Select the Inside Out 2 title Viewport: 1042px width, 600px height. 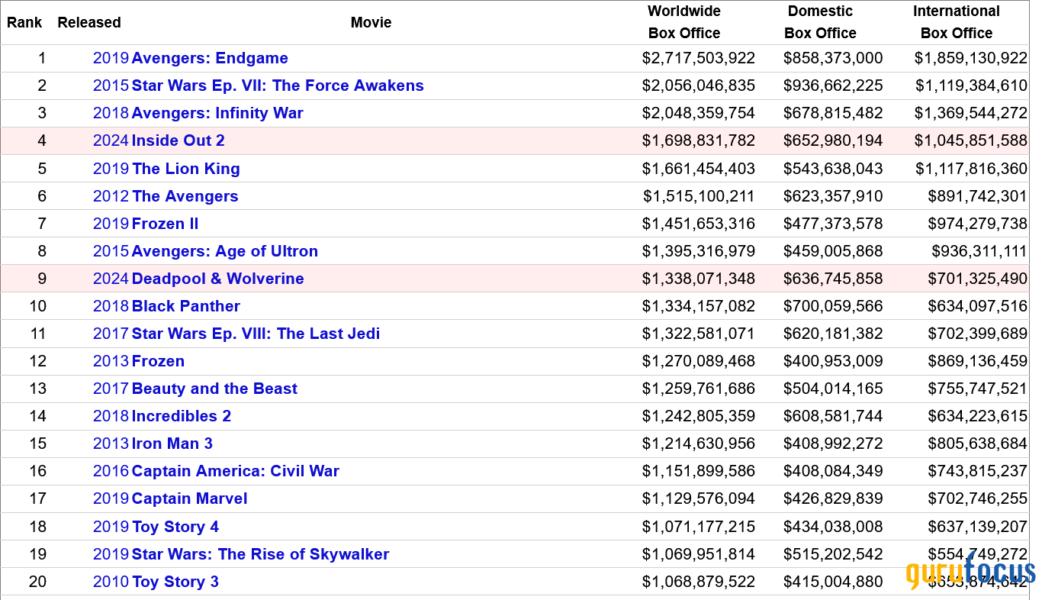coord(178,141)
